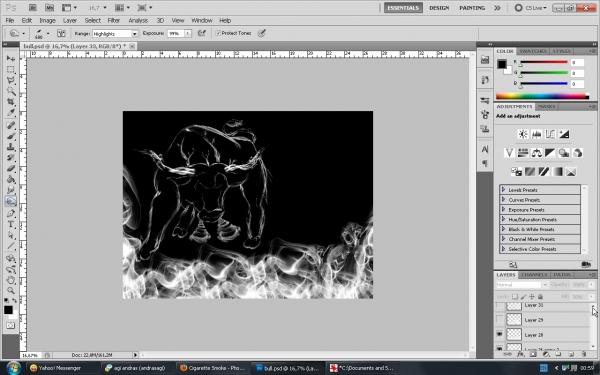Toggle Lock all

point(540,297)
